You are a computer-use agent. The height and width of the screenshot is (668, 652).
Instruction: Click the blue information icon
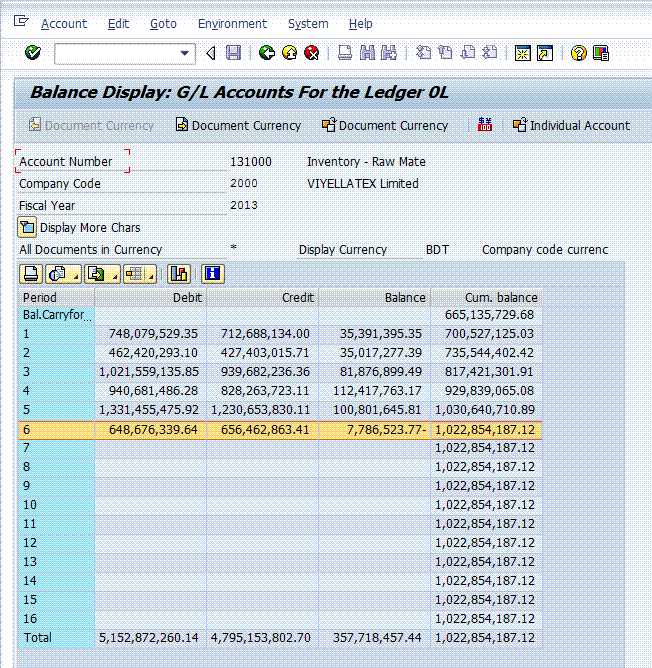pyautogui.click(x=212, y=274)
